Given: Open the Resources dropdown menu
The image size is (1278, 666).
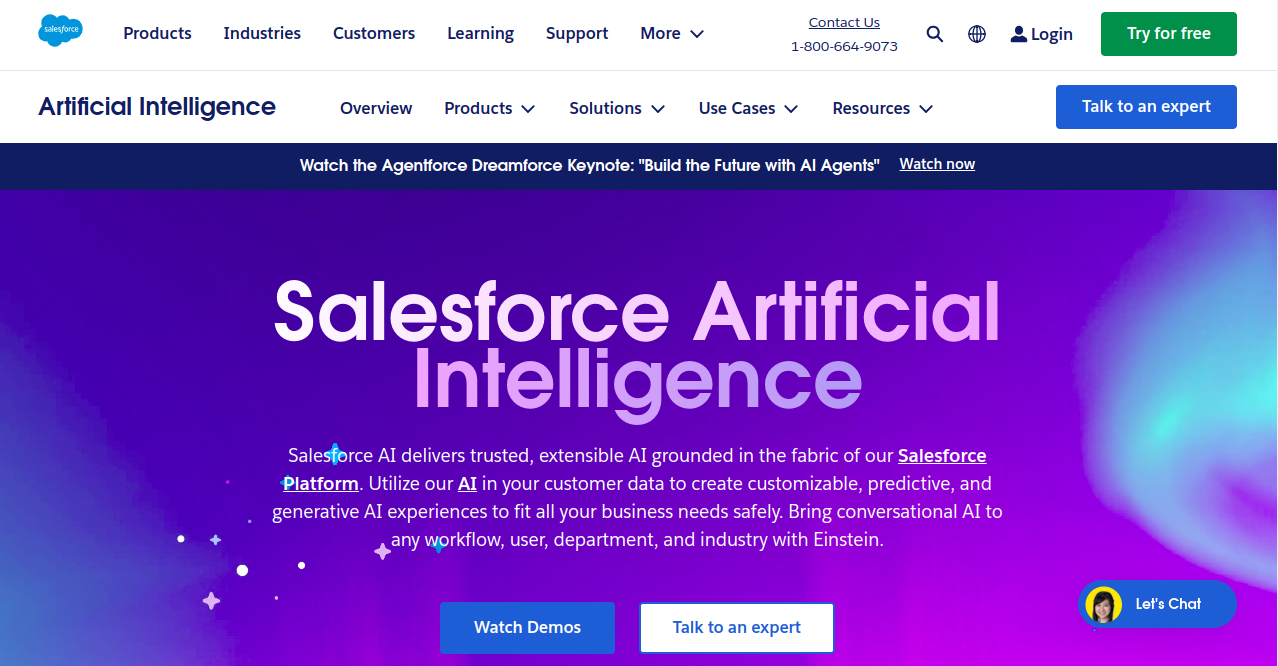Looking at the screenshot, I should (882, 108).
